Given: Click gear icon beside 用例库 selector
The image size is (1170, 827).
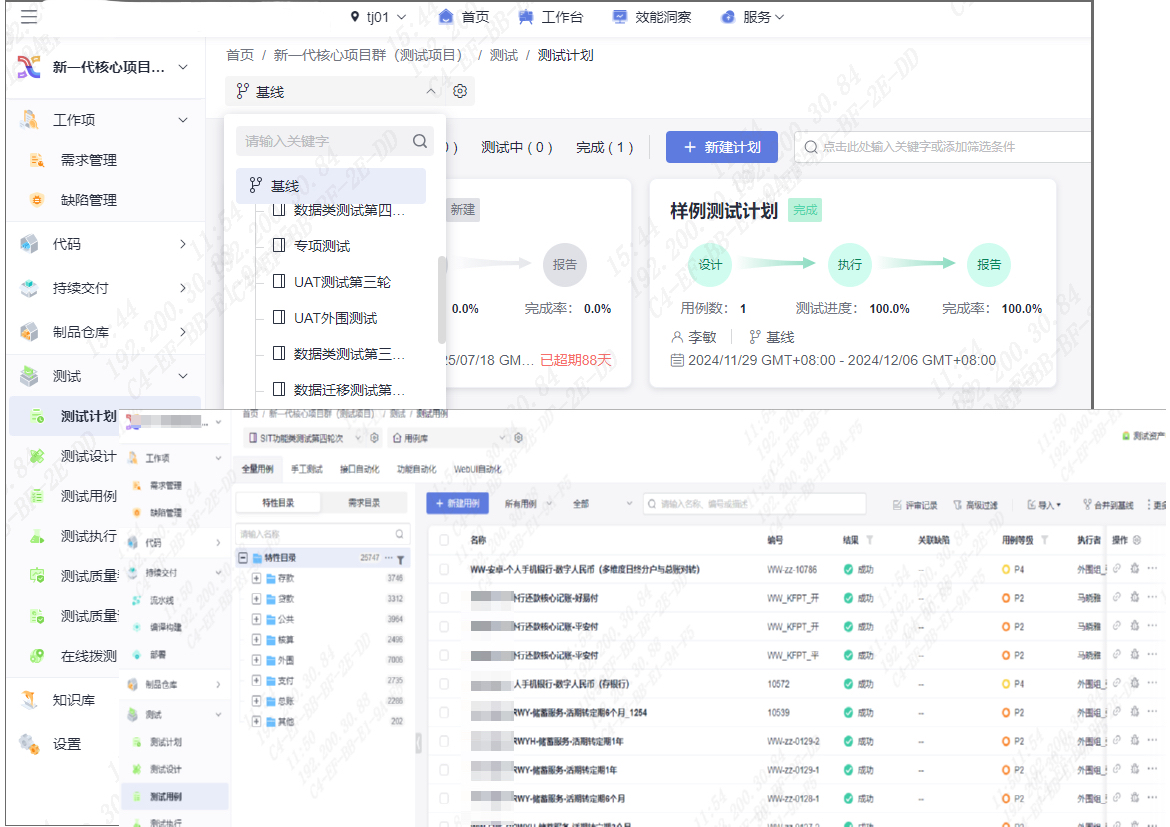Looking at the screenshot, I should 518,438.
